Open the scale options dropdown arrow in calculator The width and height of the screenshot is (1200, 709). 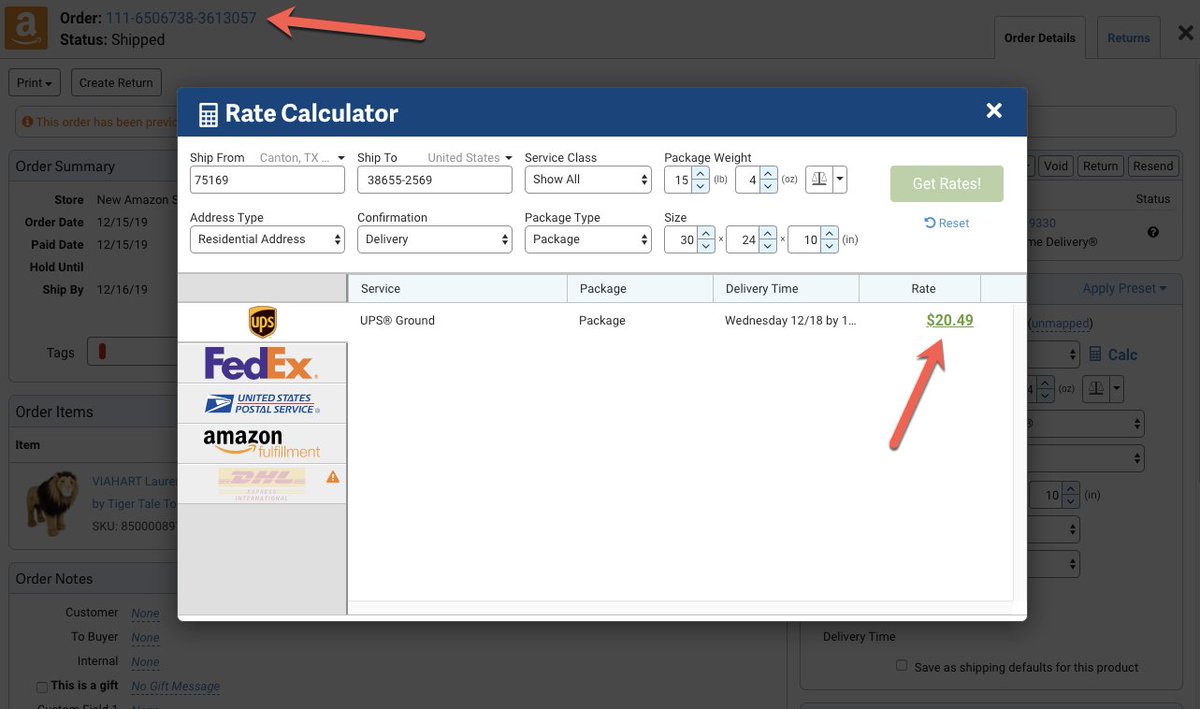pos(840,179)
